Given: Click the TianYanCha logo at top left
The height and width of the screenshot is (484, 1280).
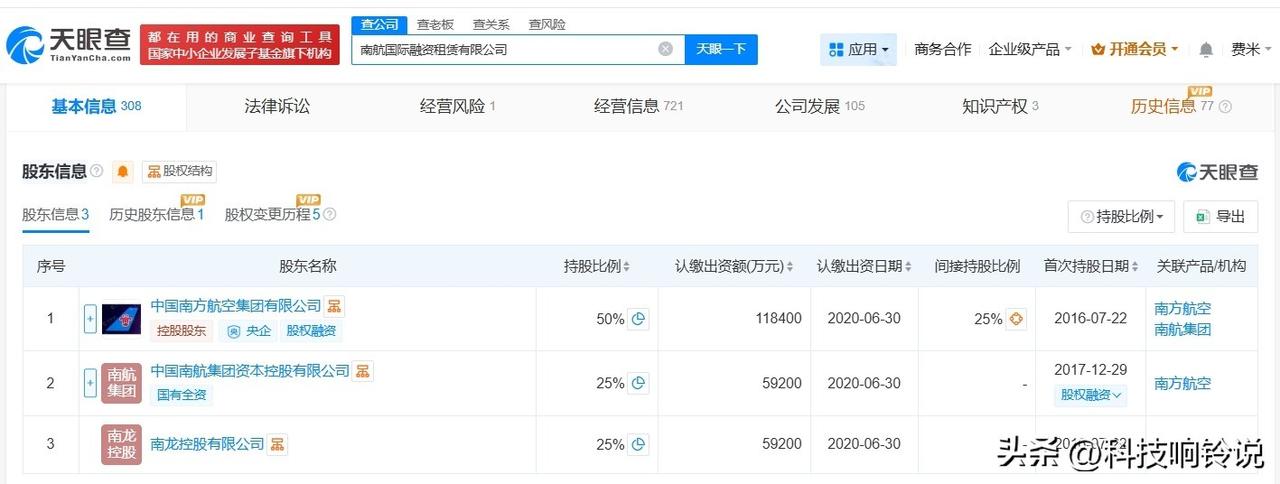Looking at the screenshot, I should coord(70,44).
